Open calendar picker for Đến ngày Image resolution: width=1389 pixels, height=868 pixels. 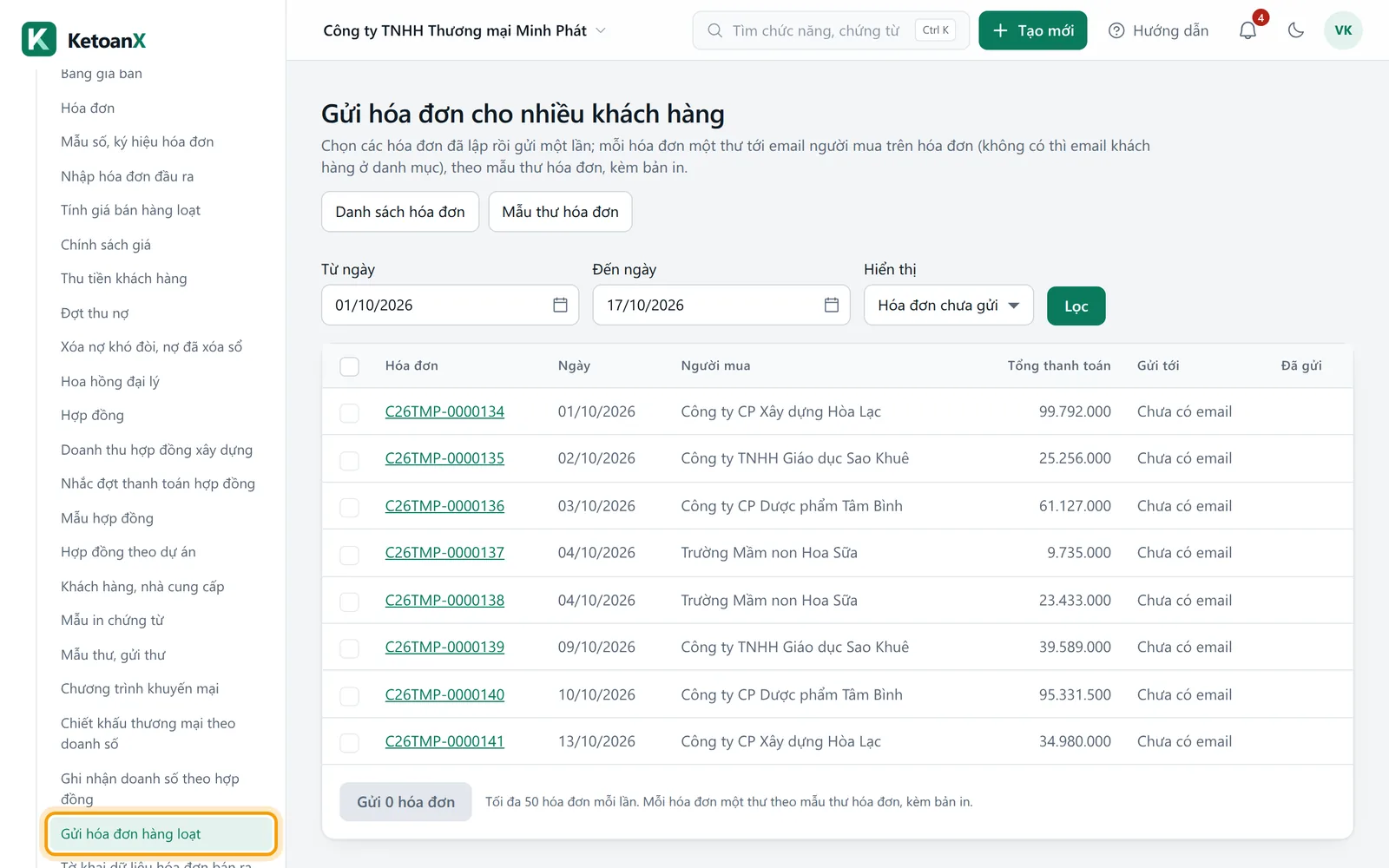[x=832, y=305]
